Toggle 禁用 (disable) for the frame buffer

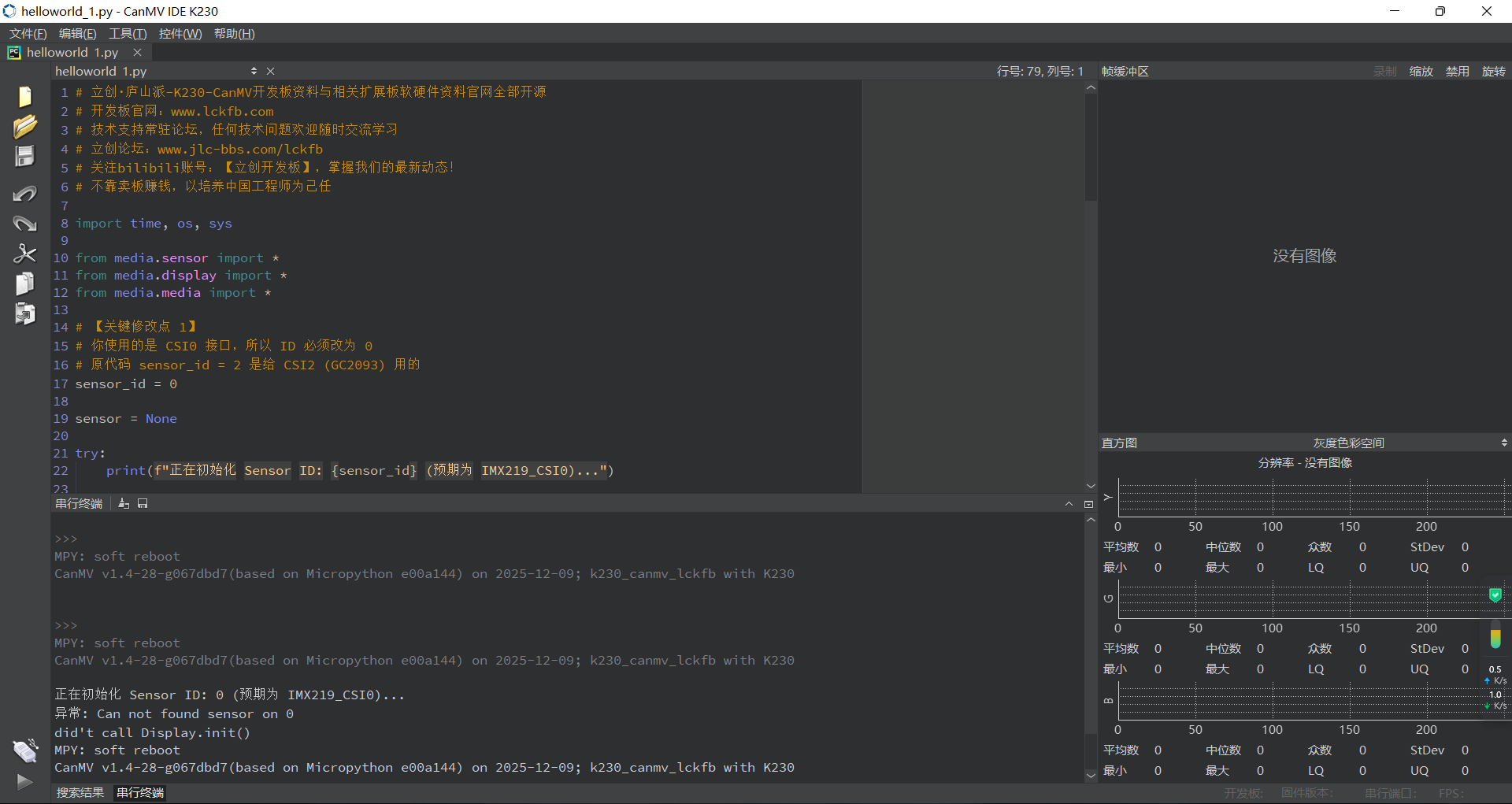(1457, 72)
